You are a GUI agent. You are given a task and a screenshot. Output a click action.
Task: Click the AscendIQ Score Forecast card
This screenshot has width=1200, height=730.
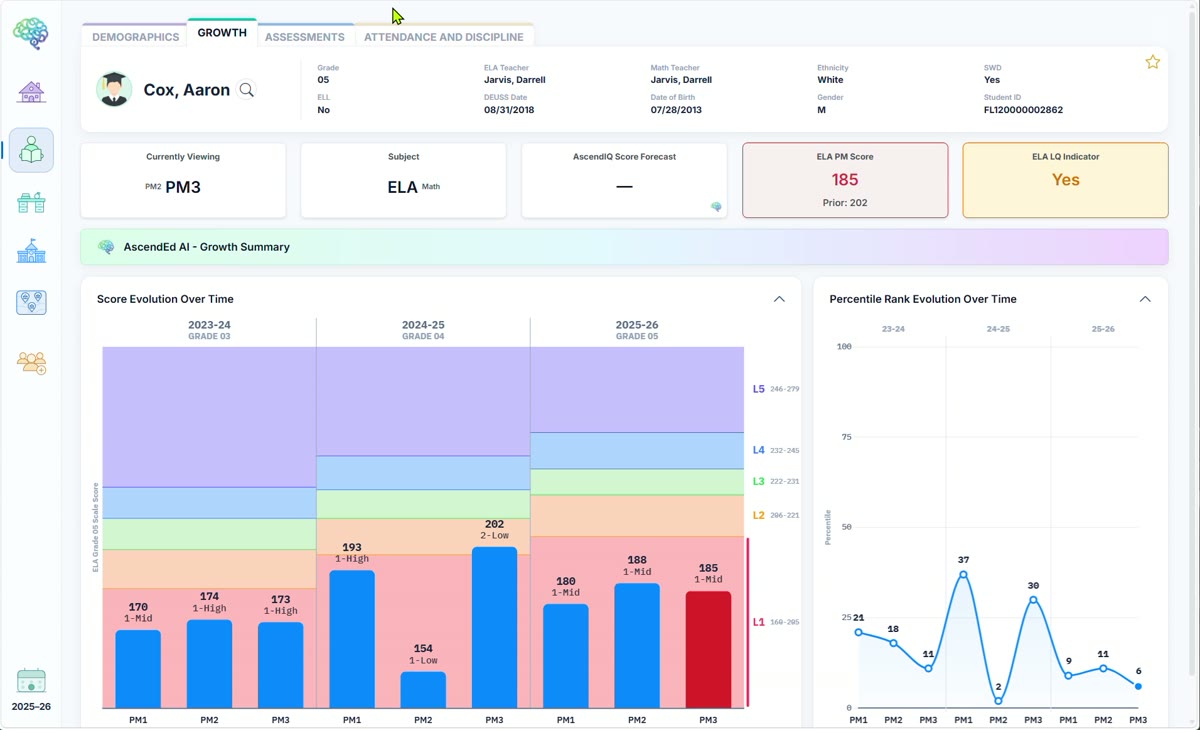point(624,180)
